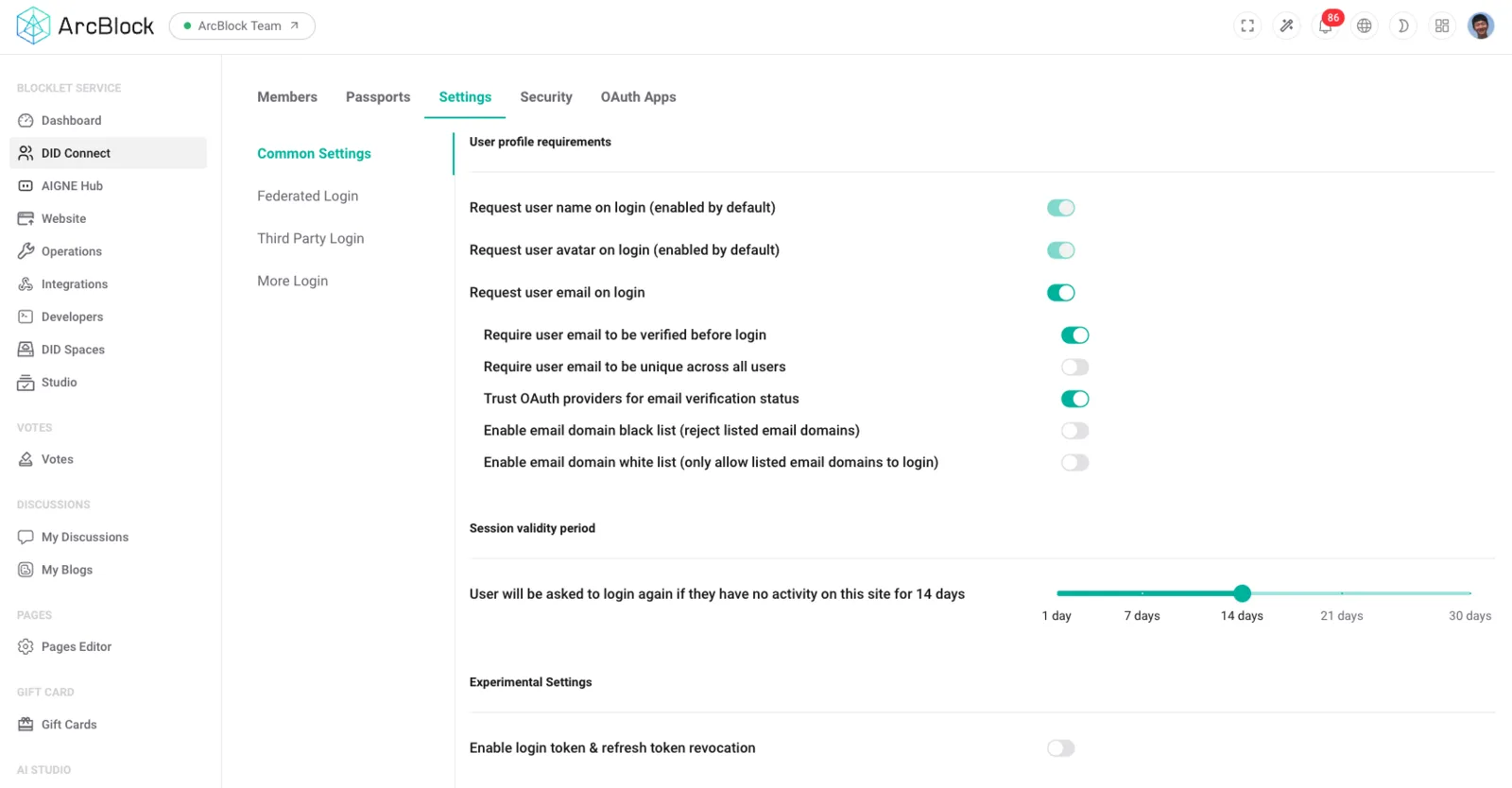Screen dimensions: 1512x788
Task: Open Gift Cards in sidebar
Action: pyautogui.click(x=108, y=725)
